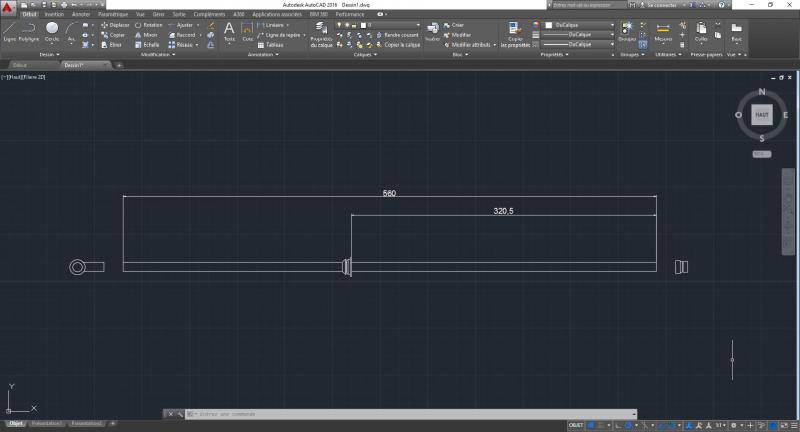Click the Tableau tool
The width and height of the screenshot is (800, 432).
coord(270,45)
